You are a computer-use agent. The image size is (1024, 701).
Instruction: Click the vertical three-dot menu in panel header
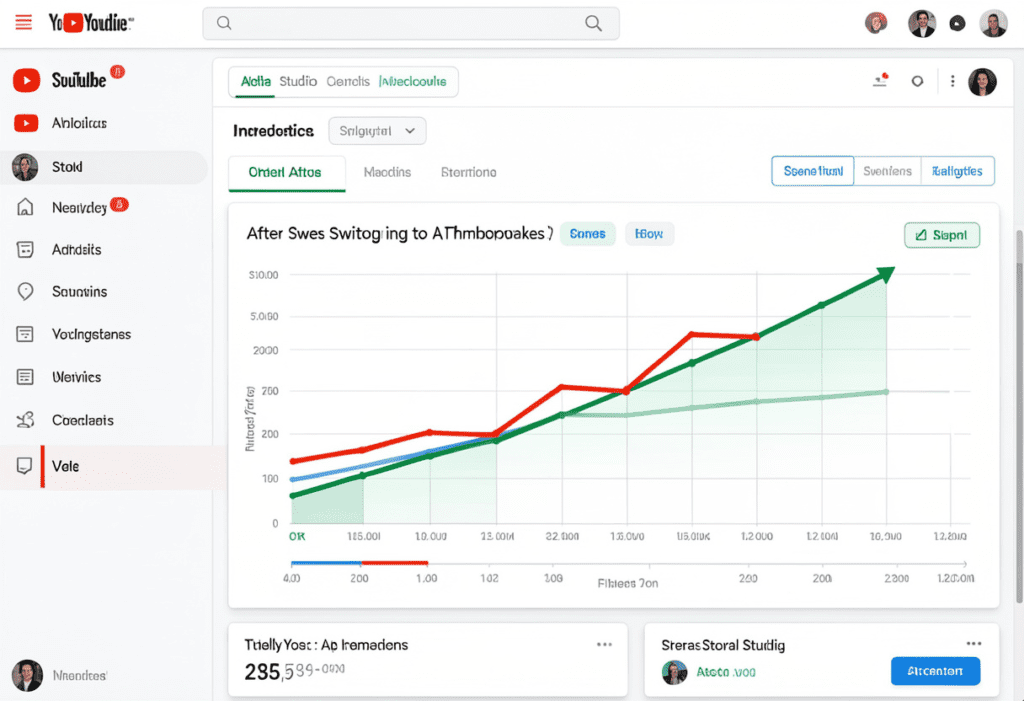click(x=952, y=82)
